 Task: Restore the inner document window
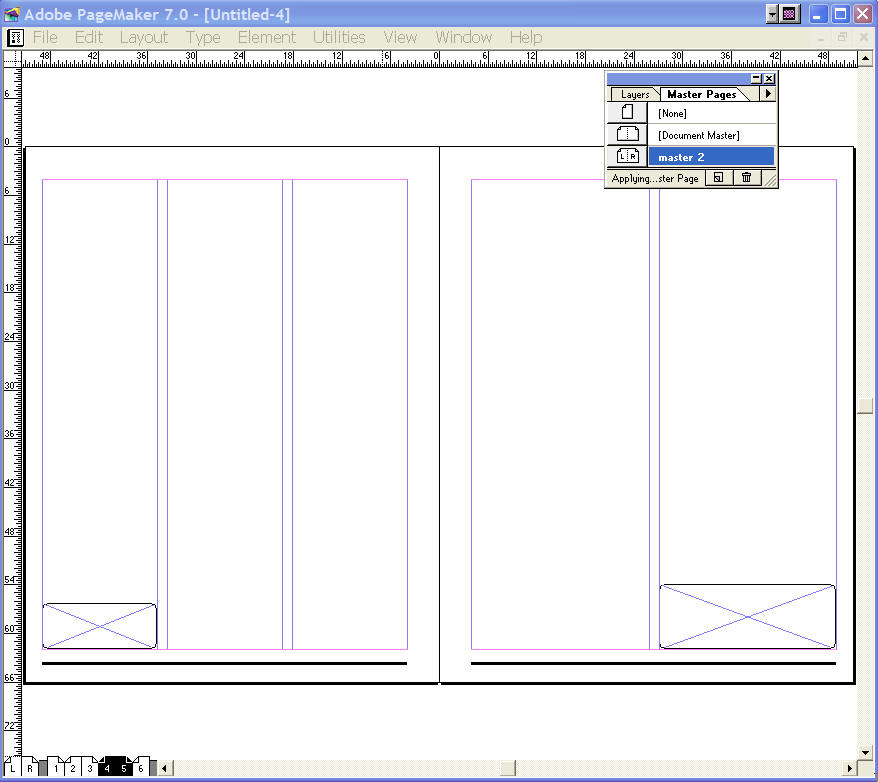tap(842, 38)
